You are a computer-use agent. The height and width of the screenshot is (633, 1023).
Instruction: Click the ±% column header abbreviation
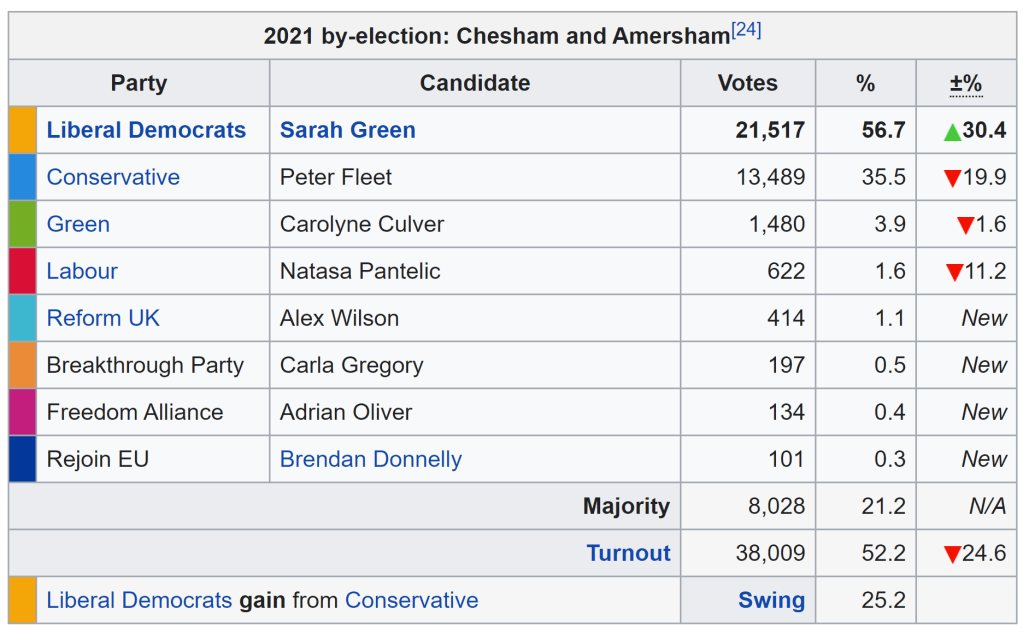[966, 83]
